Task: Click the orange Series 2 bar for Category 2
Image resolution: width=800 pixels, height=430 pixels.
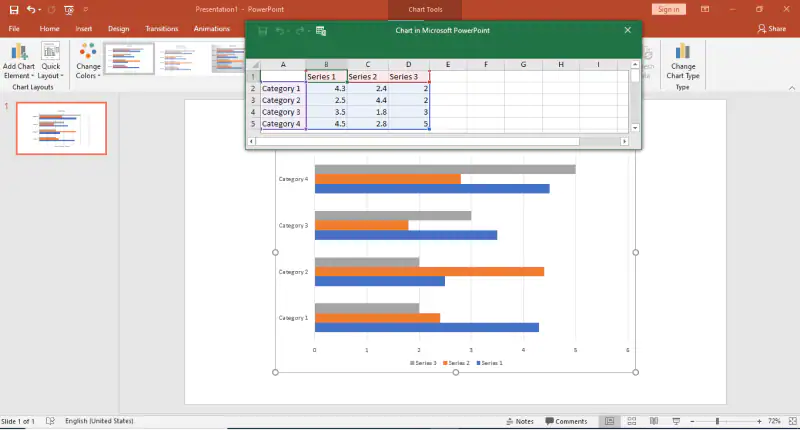Action: point(429,271)
